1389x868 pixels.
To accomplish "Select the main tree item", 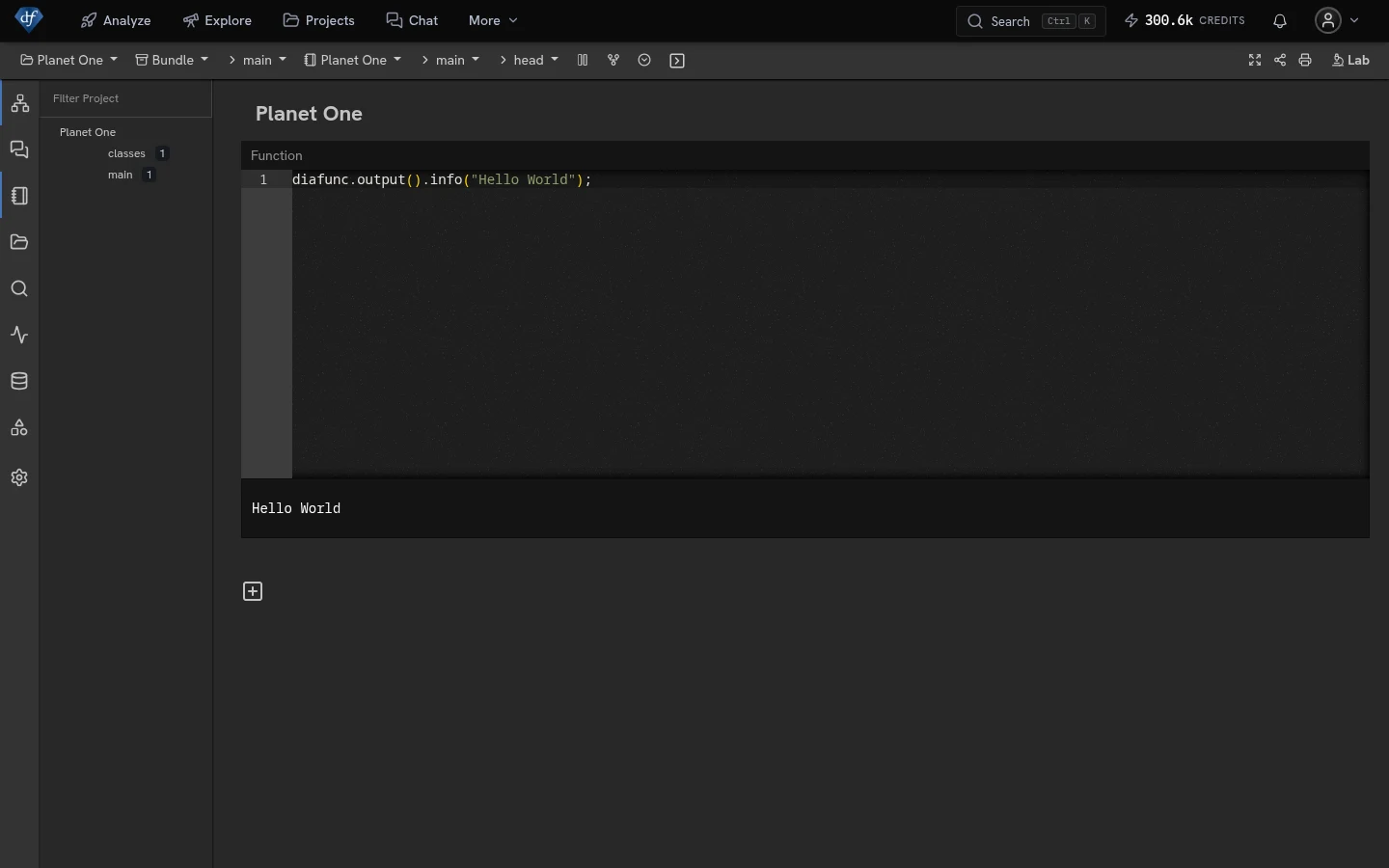I will (x=121, y=175).
